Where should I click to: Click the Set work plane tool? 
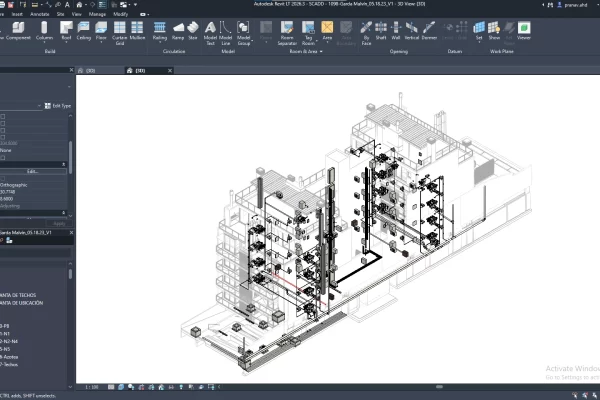click(x=479, y=31)
